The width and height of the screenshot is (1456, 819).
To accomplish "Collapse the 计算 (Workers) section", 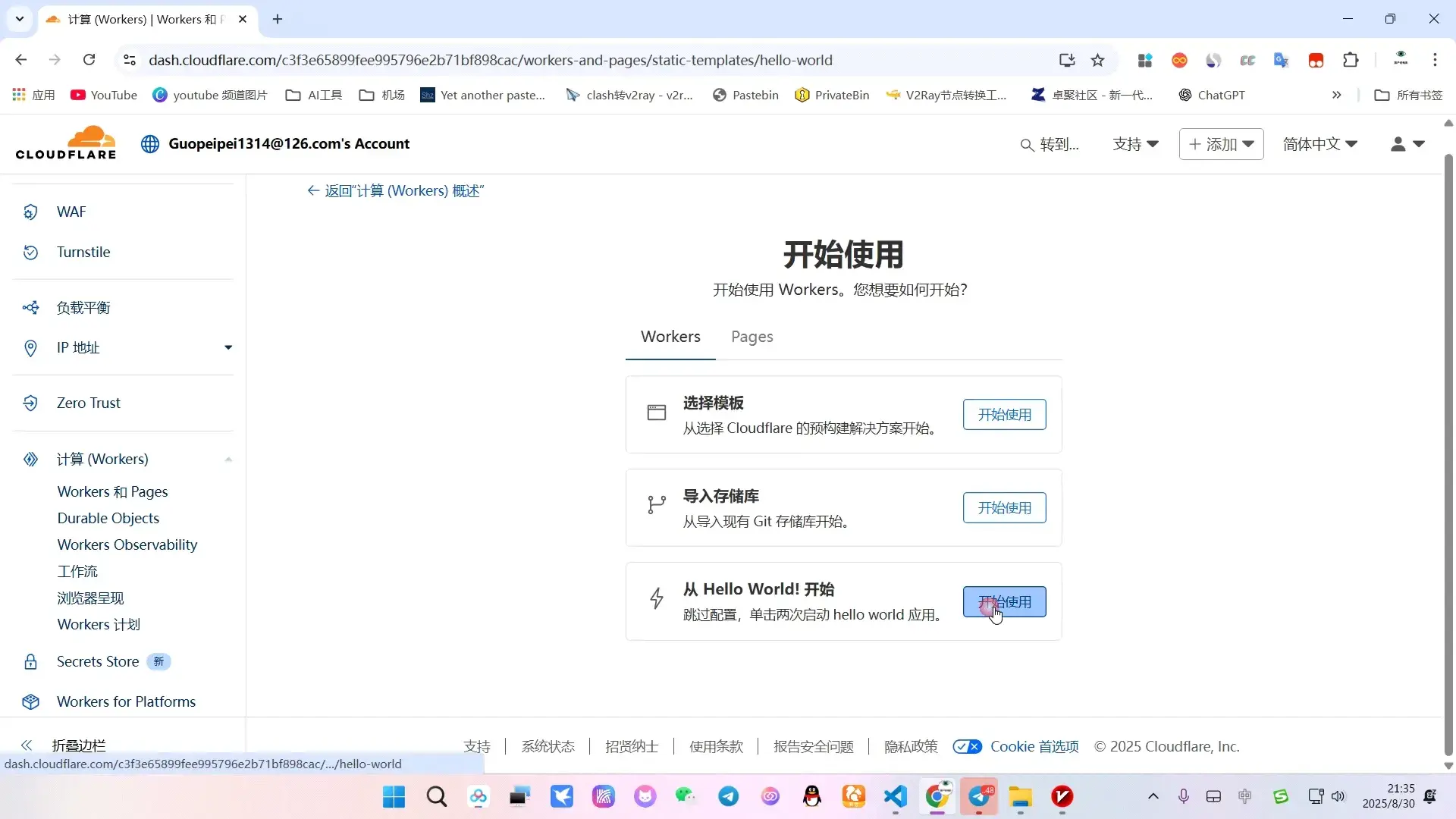I will tap(228, 460).
